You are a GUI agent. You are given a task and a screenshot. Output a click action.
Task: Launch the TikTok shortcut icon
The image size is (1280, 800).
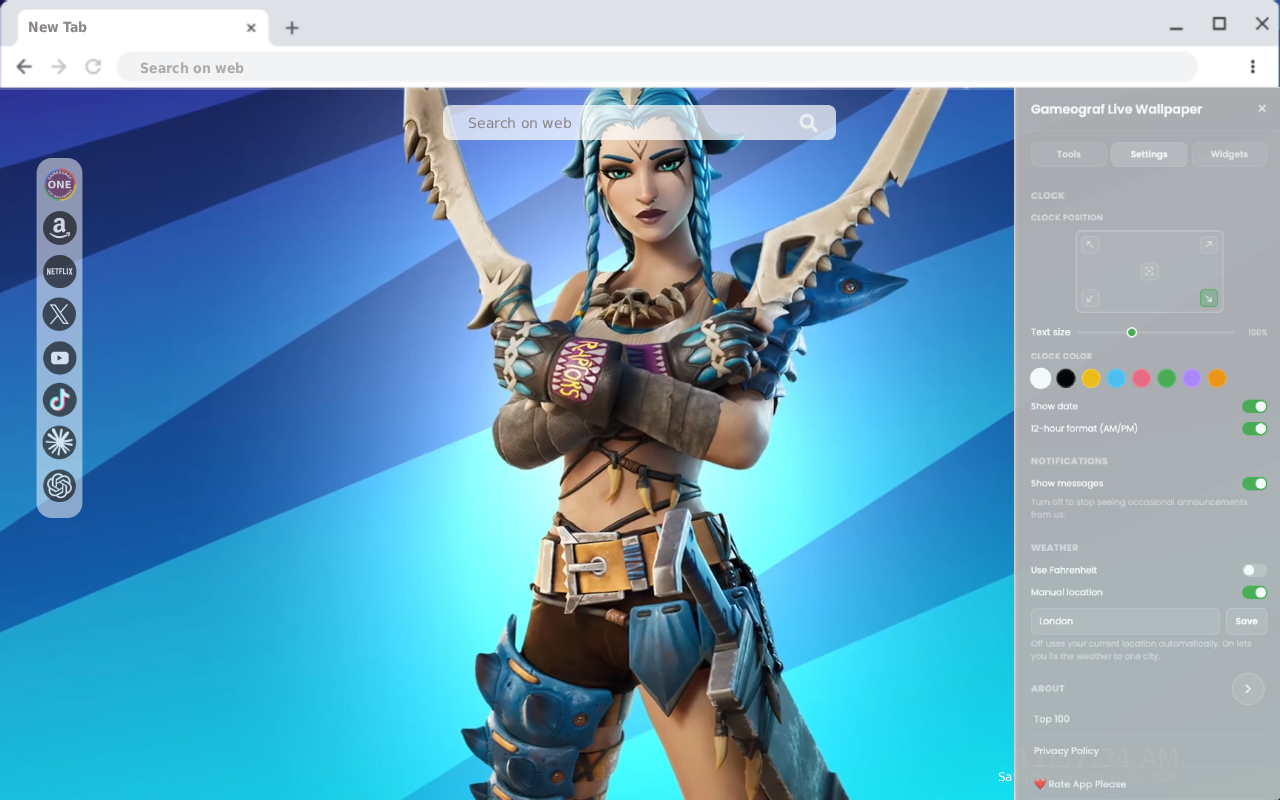[x=60, y=400]
